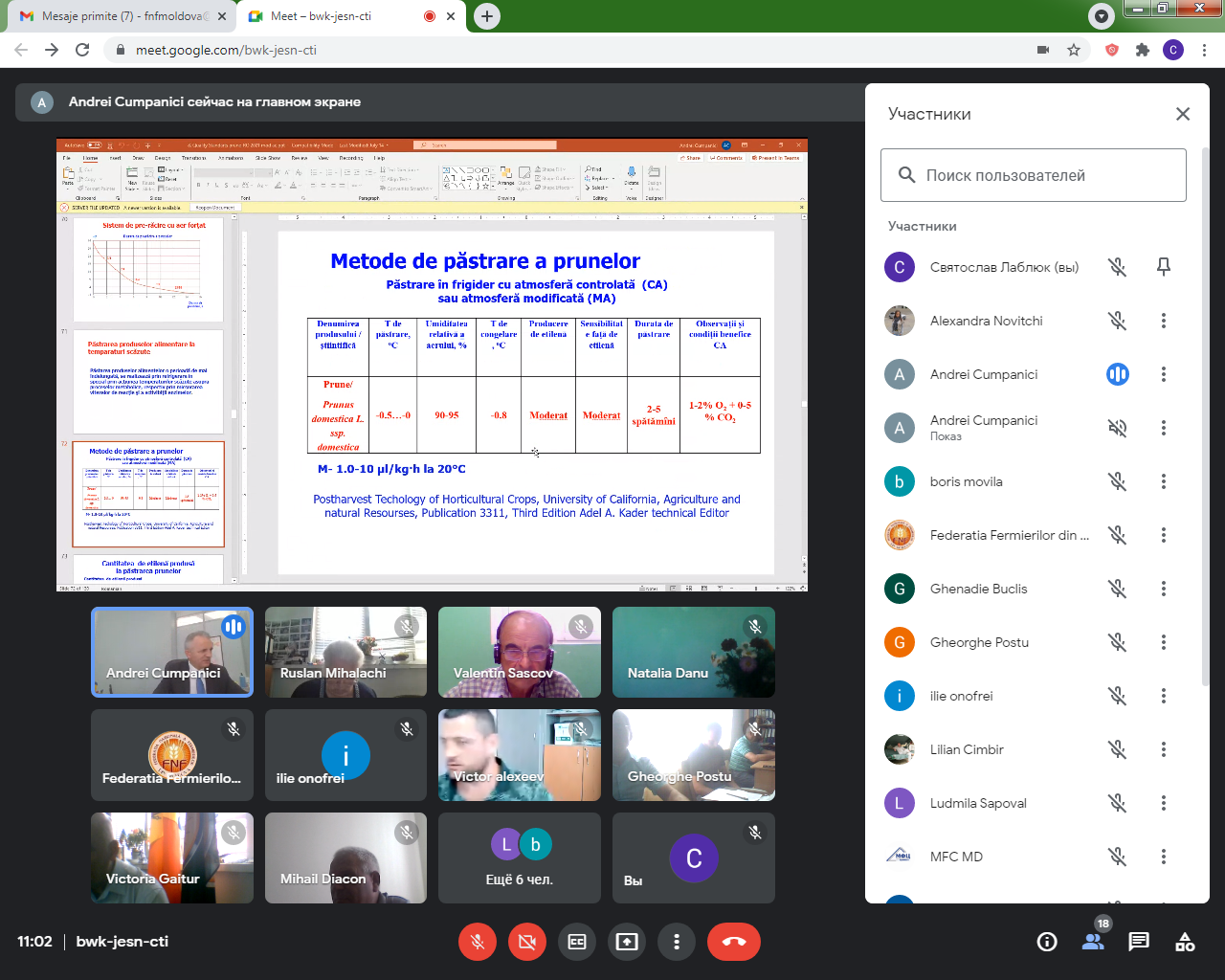This screenshot has height=980, width=1225.
Task: Open more options for Alexandra Novitchi
Action: 1164,321
